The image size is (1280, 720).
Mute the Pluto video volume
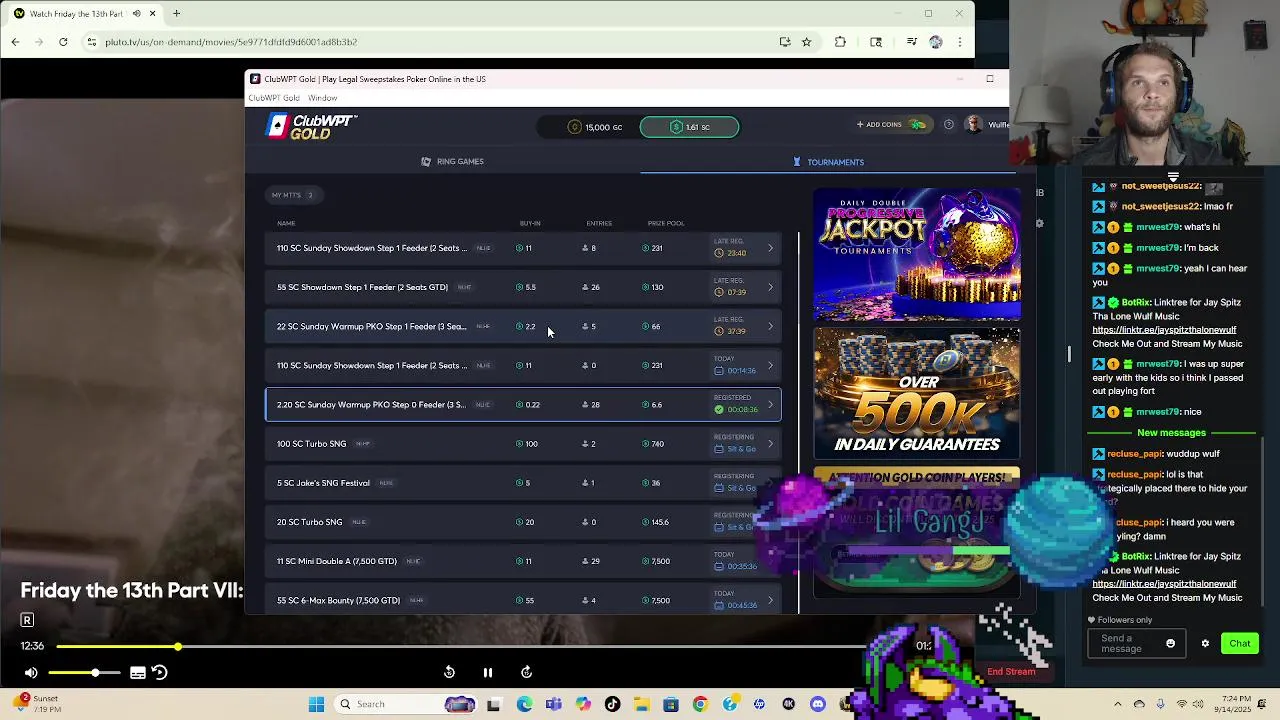[x=31, y=673]
